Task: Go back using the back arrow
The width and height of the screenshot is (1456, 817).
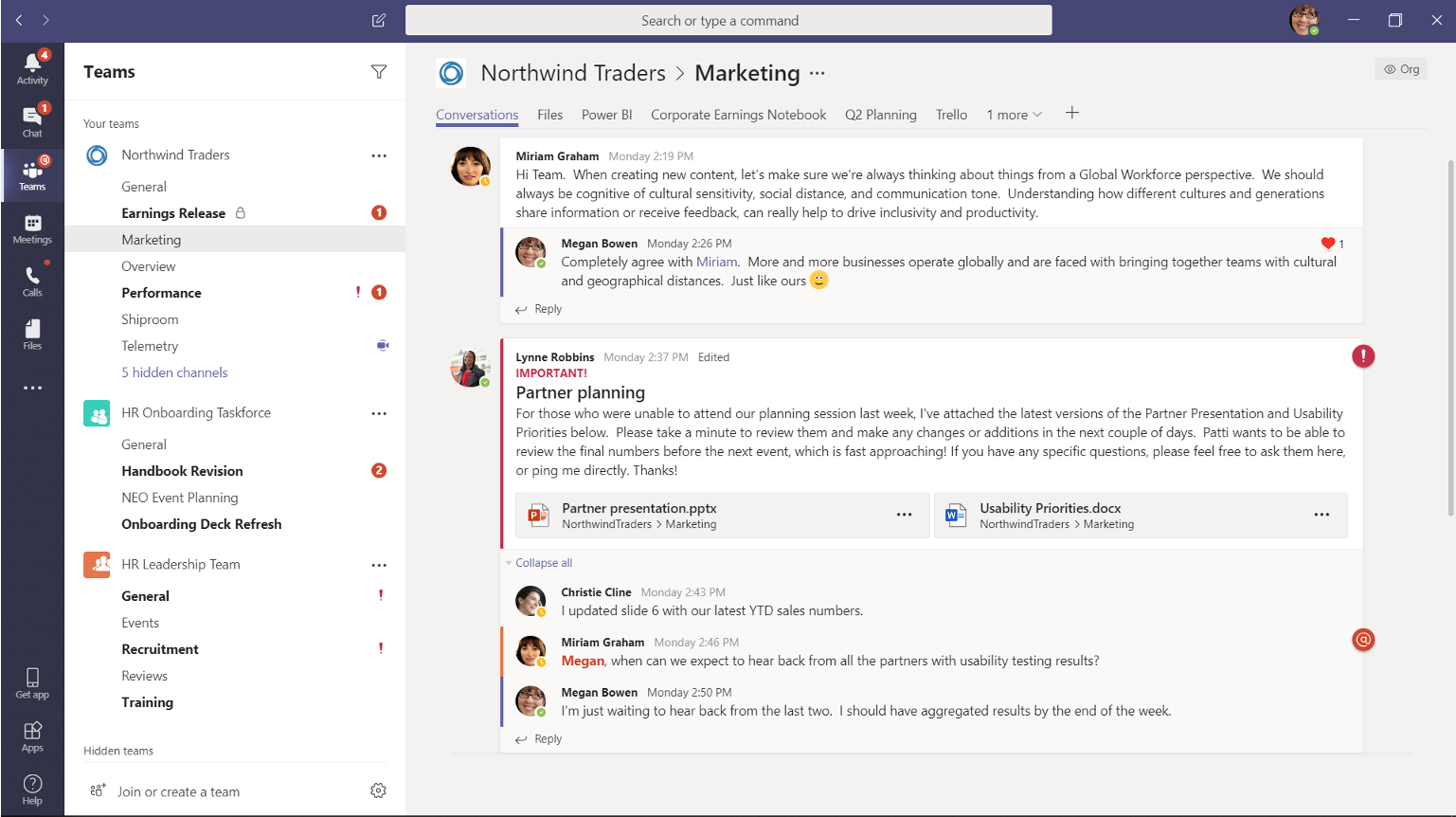Action: coord(19,20)
